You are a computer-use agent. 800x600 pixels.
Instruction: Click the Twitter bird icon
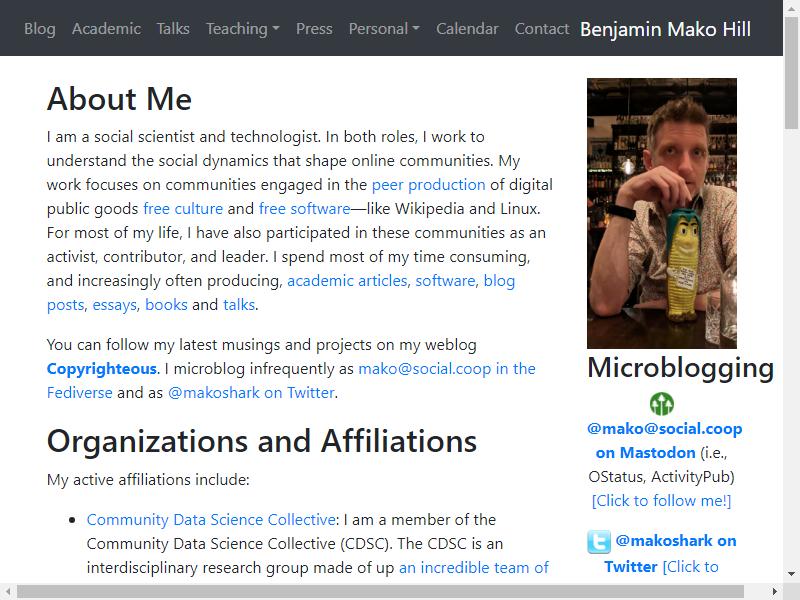coord(598,541)
